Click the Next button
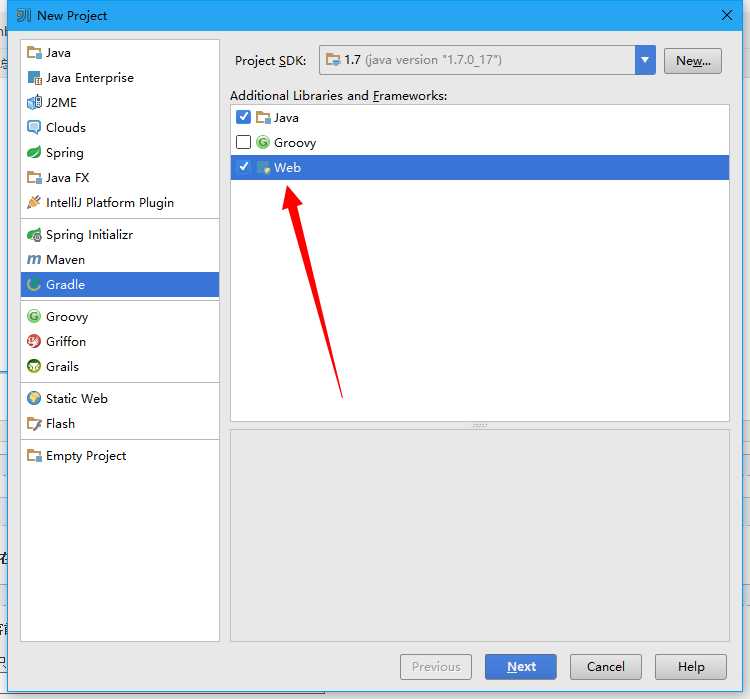 coord(520,666)
